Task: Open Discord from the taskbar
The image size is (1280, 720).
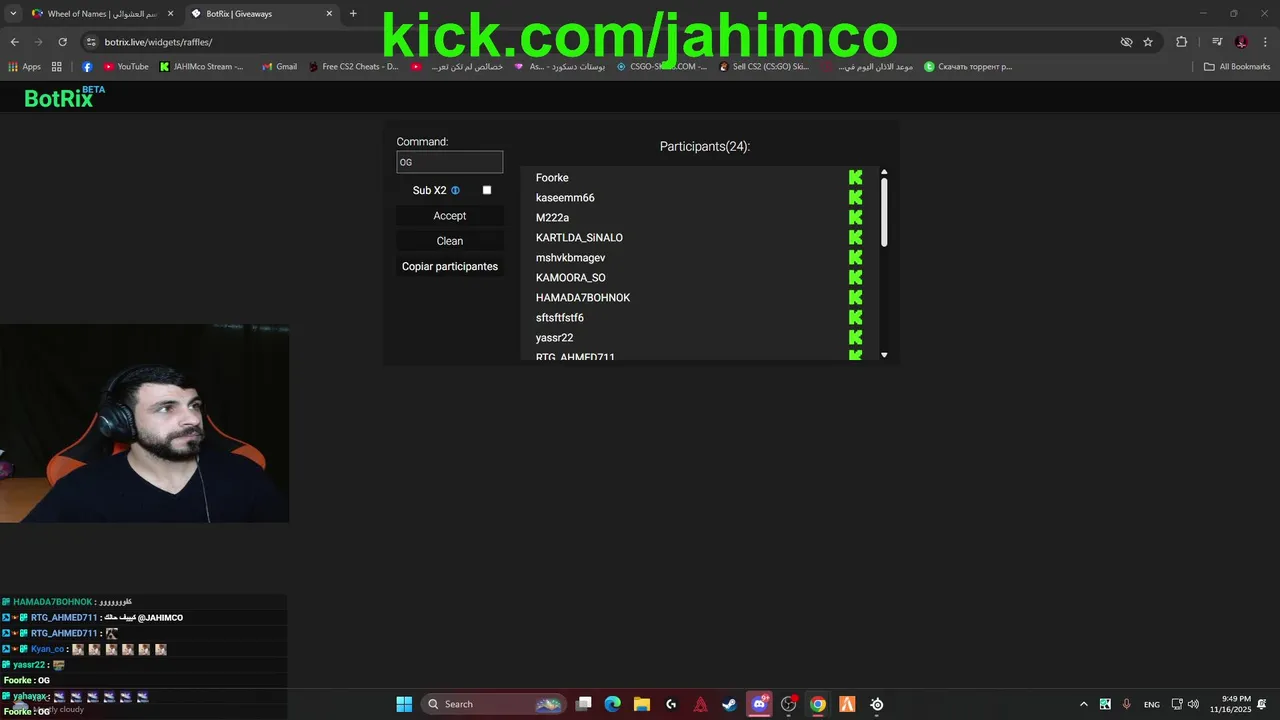Action: tap(759, 704)
